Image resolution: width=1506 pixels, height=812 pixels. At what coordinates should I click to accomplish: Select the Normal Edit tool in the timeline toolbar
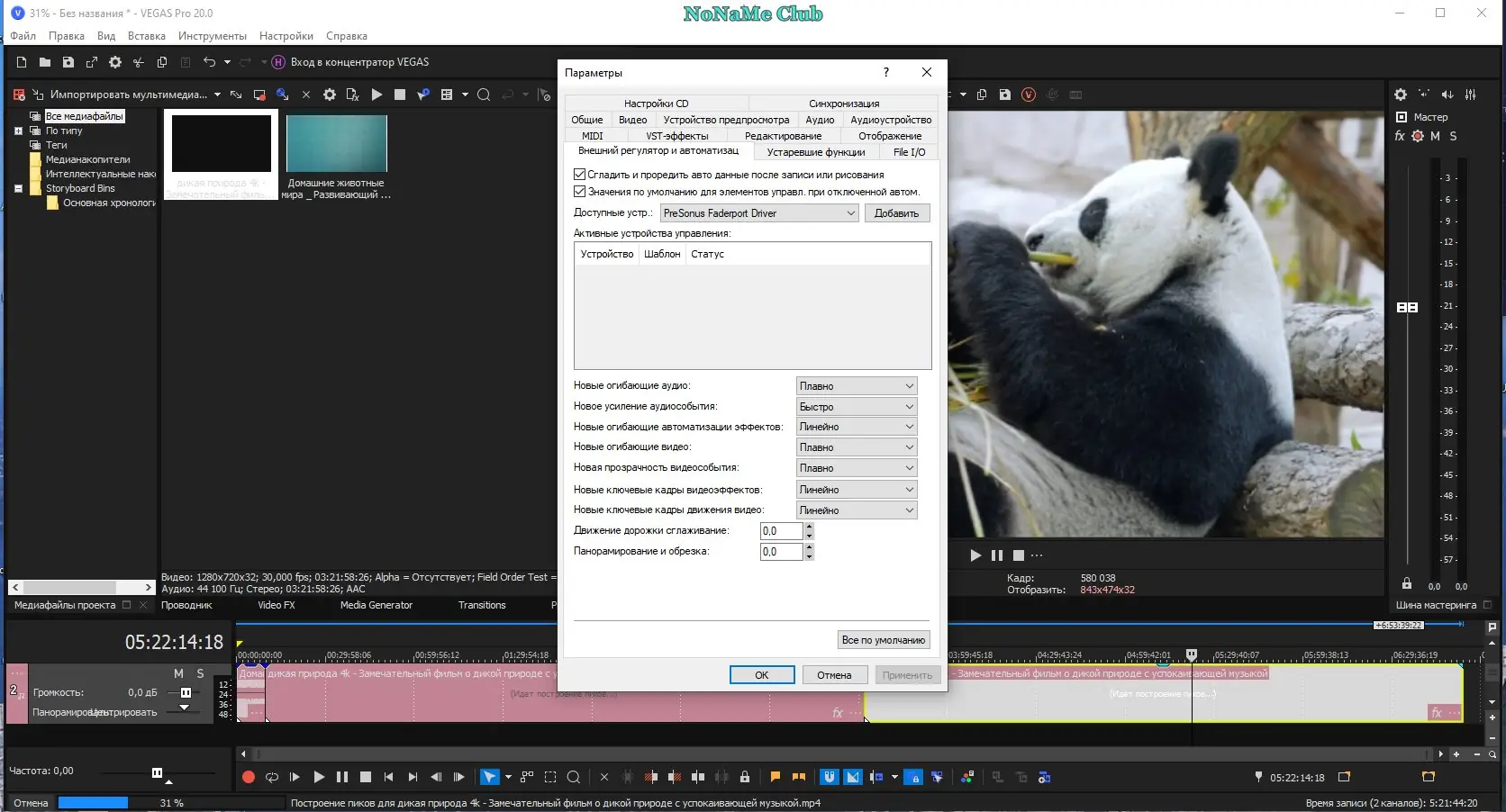tap(490, 777)
